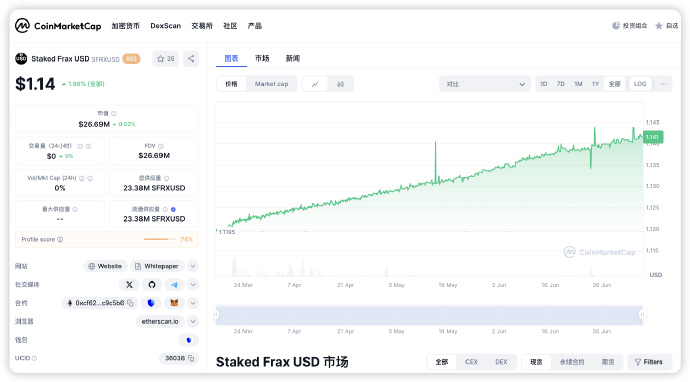Select the all-time range button
Screen dimensions: 690x382
point(615,84)
